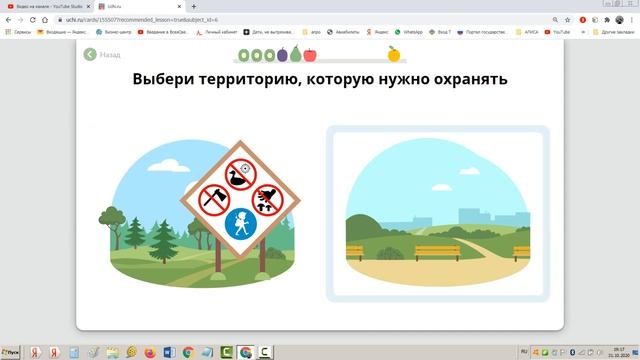Open the green Camtasia taskbar icon
The width and height of the screenshot is (640, 360).
tap(226, 352)
